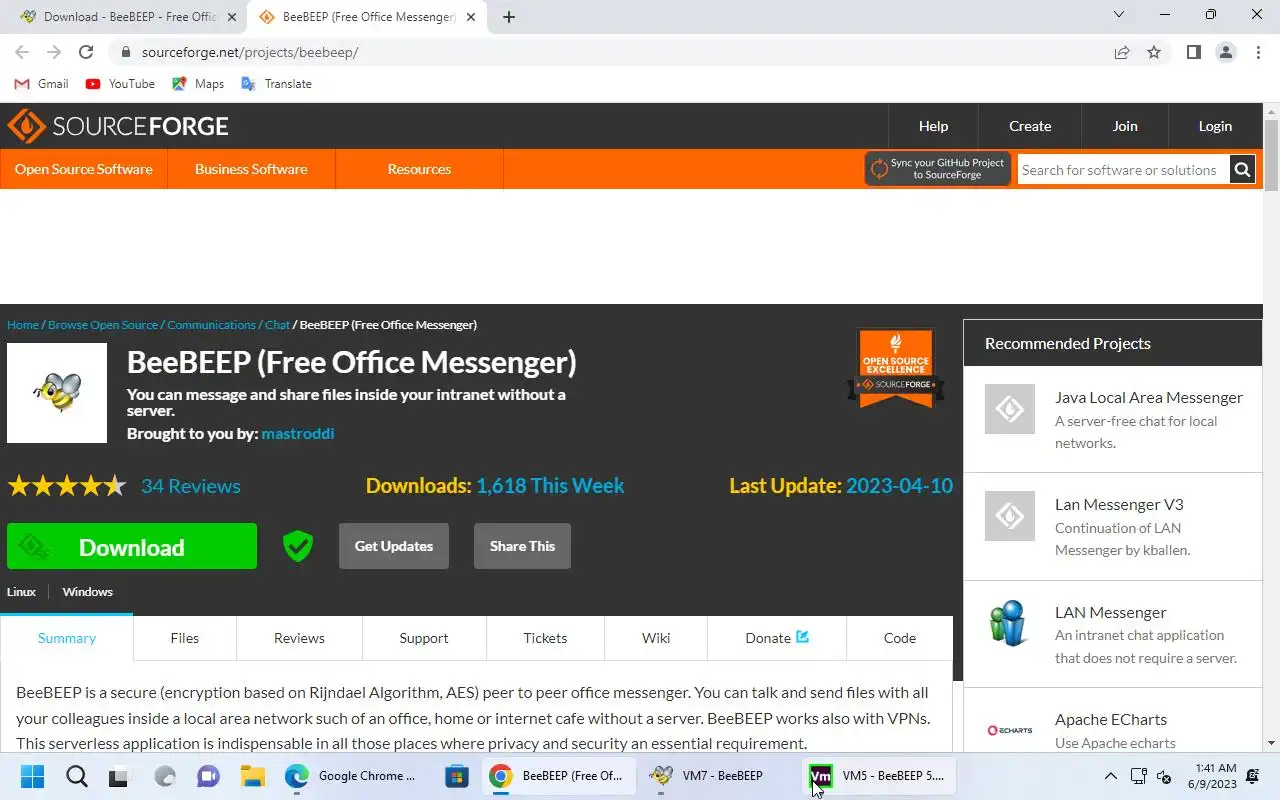Open File Explorer from taskbar

(x=252, y=776)
